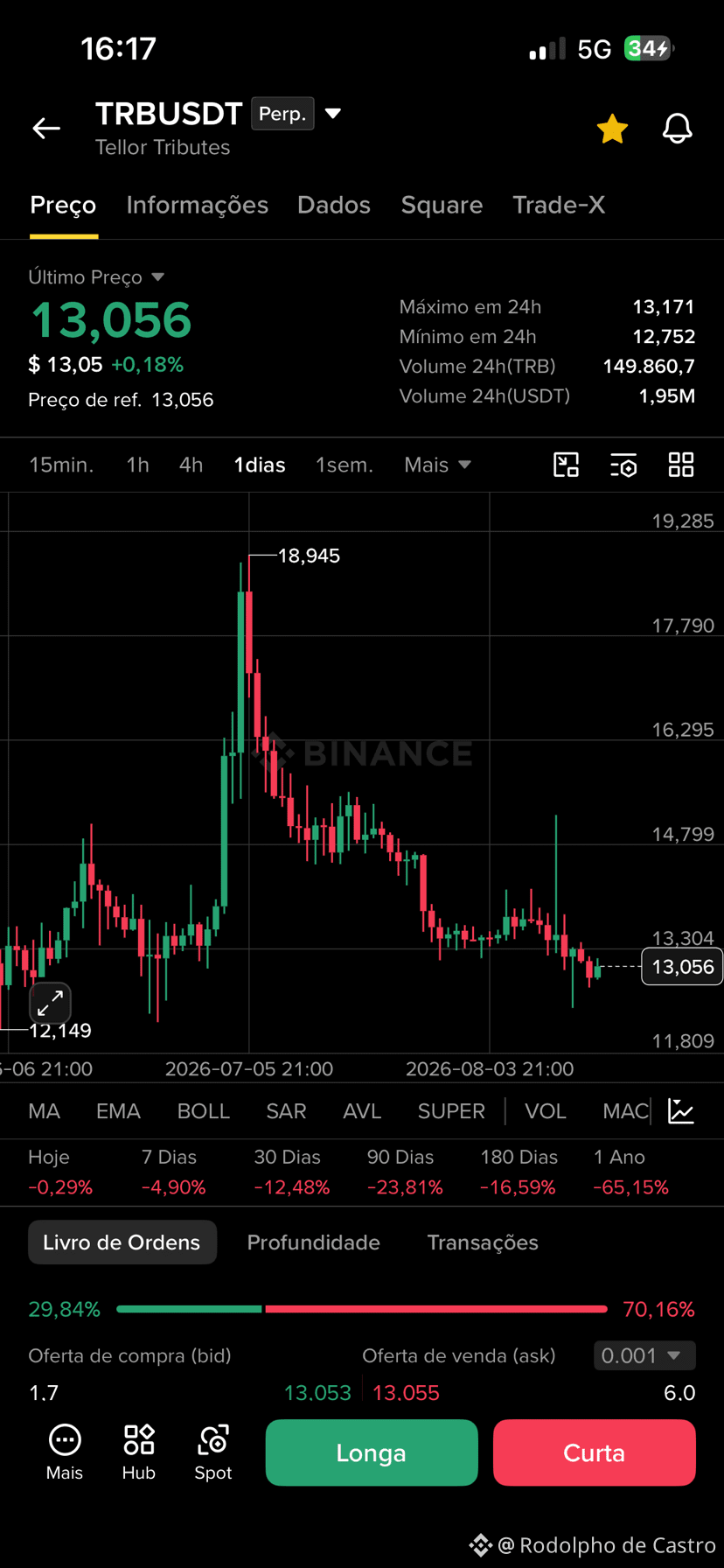This screenshot has height=1568, width=724.
Task: Toggle the favorite star icon
Action: pyautogui.click(x=612, y=129)
